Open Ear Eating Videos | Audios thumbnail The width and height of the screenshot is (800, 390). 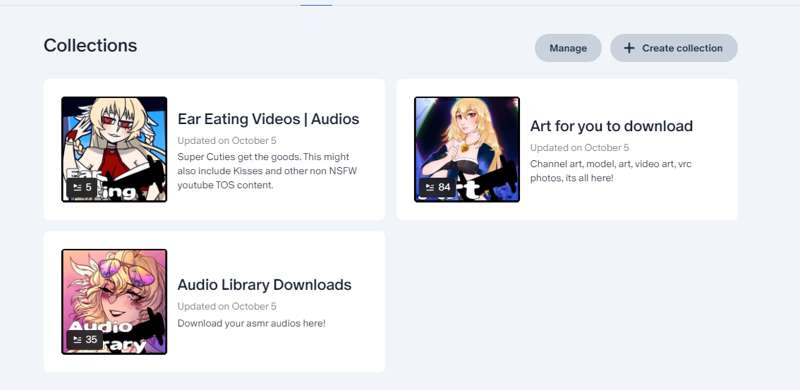click(114, 149)
